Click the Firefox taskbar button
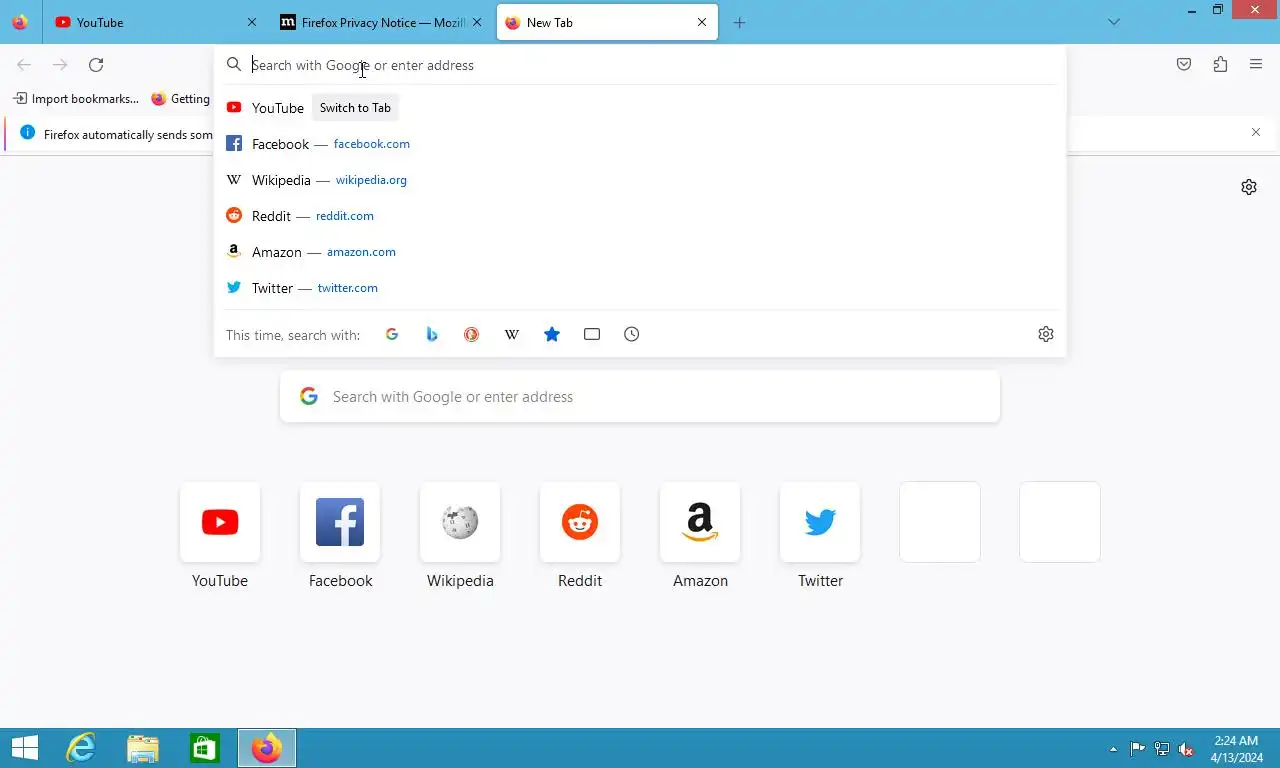The width and height of the screenshot is (1280, 768). [x=267, y=748]
